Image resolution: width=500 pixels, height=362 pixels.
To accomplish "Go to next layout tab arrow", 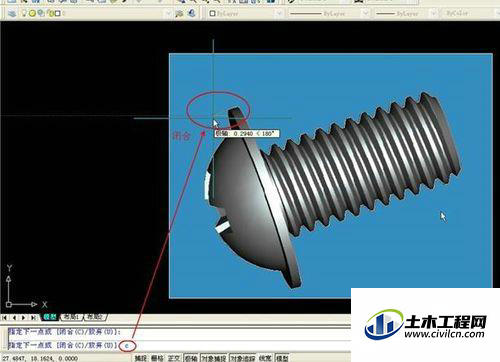I will pyautogui.click(x=24, y=318).
